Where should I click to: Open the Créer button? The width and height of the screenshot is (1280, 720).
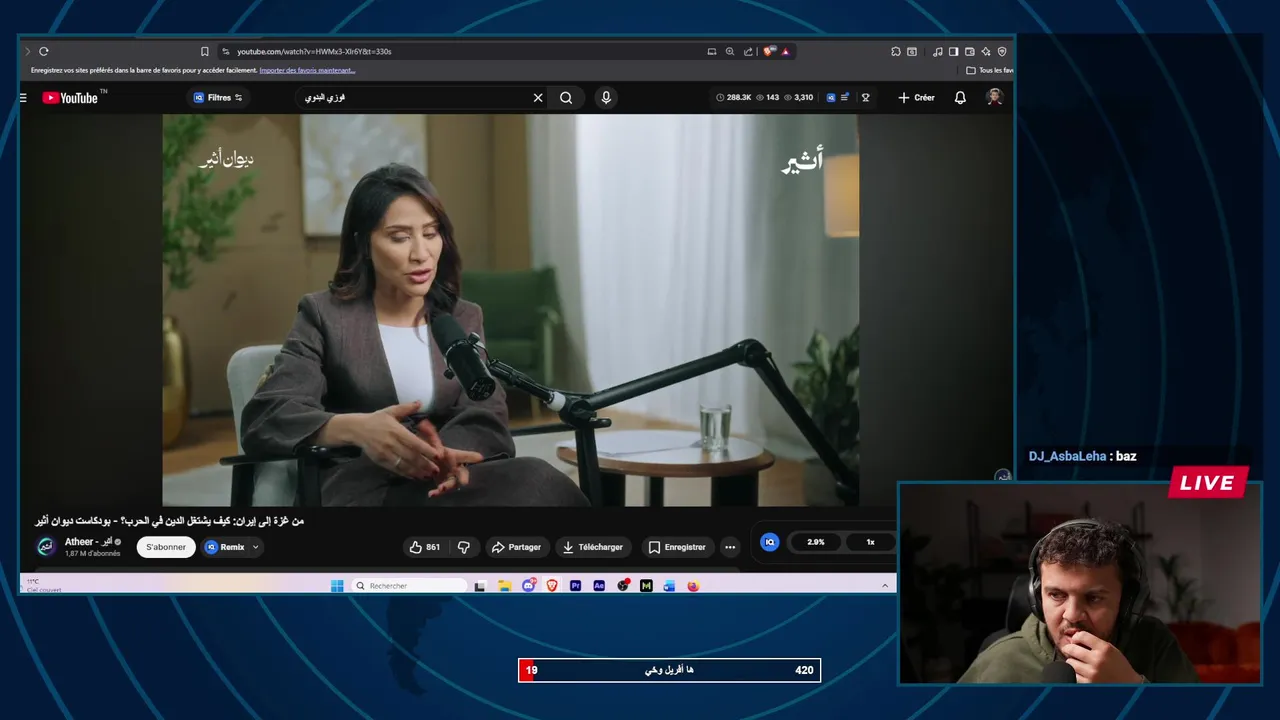pos(916,97)
